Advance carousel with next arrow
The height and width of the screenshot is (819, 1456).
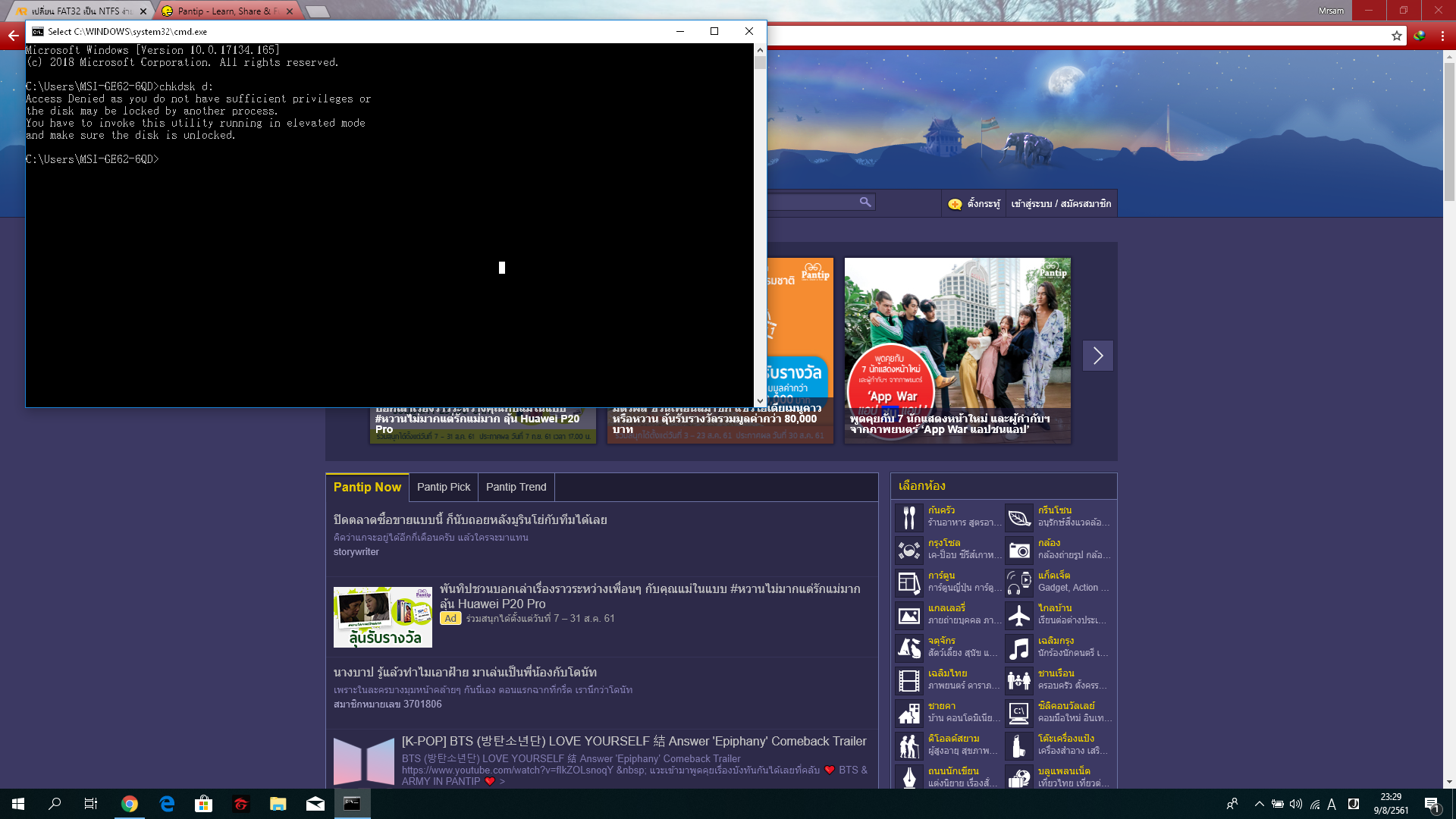tap(1097, 356)
